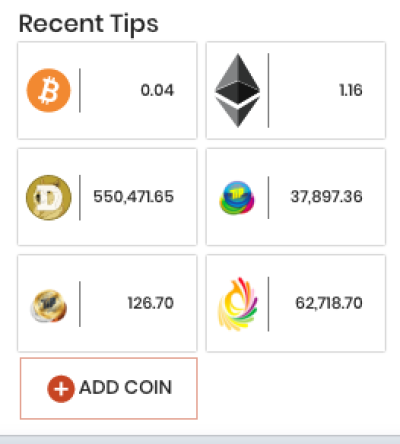This screenshot has width=400, height=444.
Task: Select the 37,897.36 tip amount
Action: point(326,197)
